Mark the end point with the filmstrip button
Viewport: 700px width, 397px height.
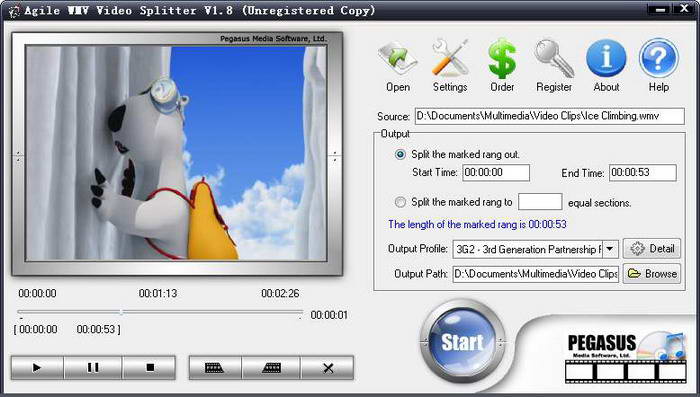271,368
